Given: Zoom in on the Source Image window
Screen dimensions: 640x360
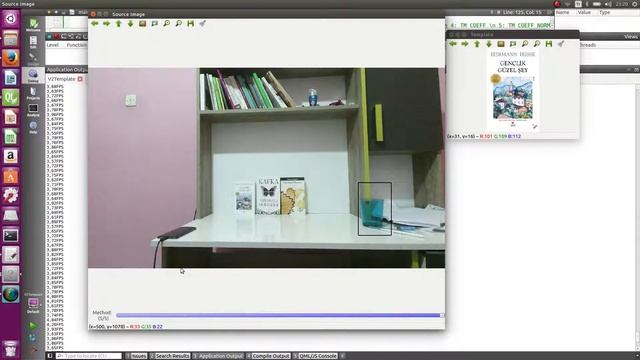Looking at the screenshot, I should [x=167, y=24].
